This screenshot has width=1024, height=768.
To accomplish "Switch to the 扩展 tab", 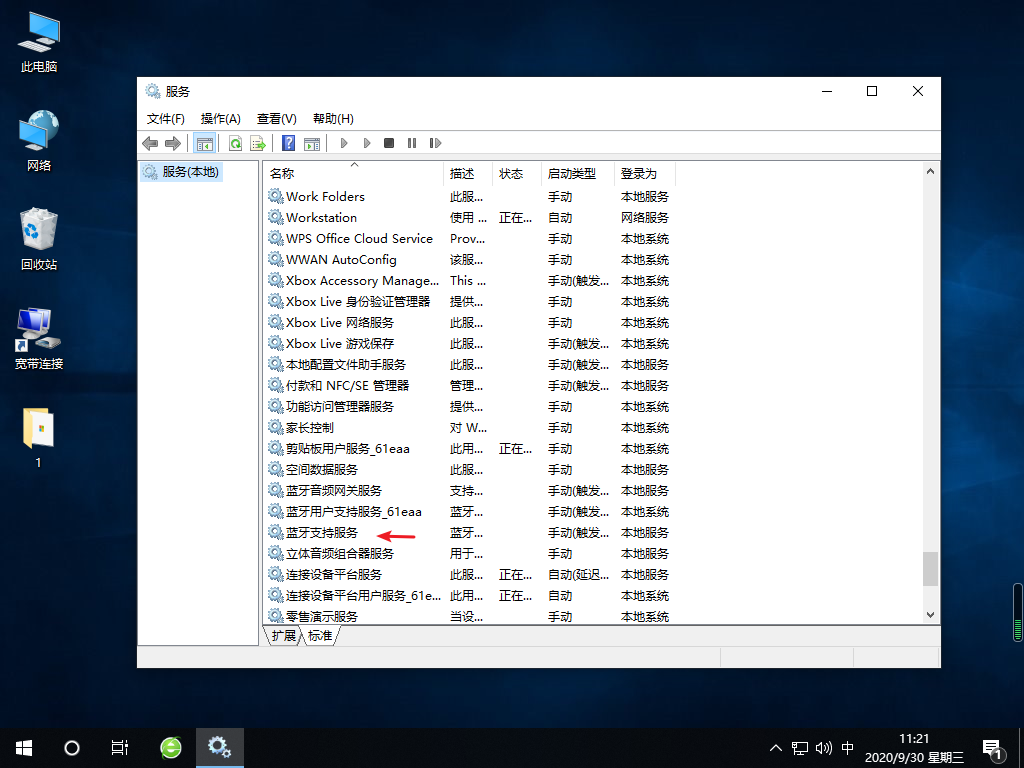I will pyautogui.click(x=283, y=634).
